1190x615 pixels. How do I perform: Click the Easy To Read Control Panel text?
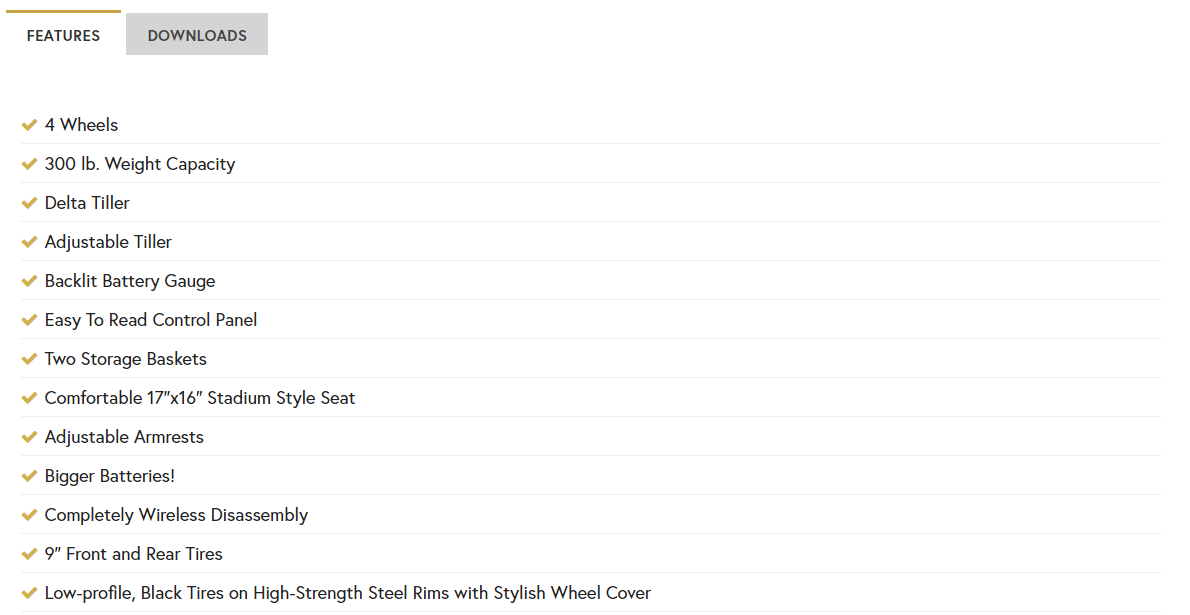point(151,320)
